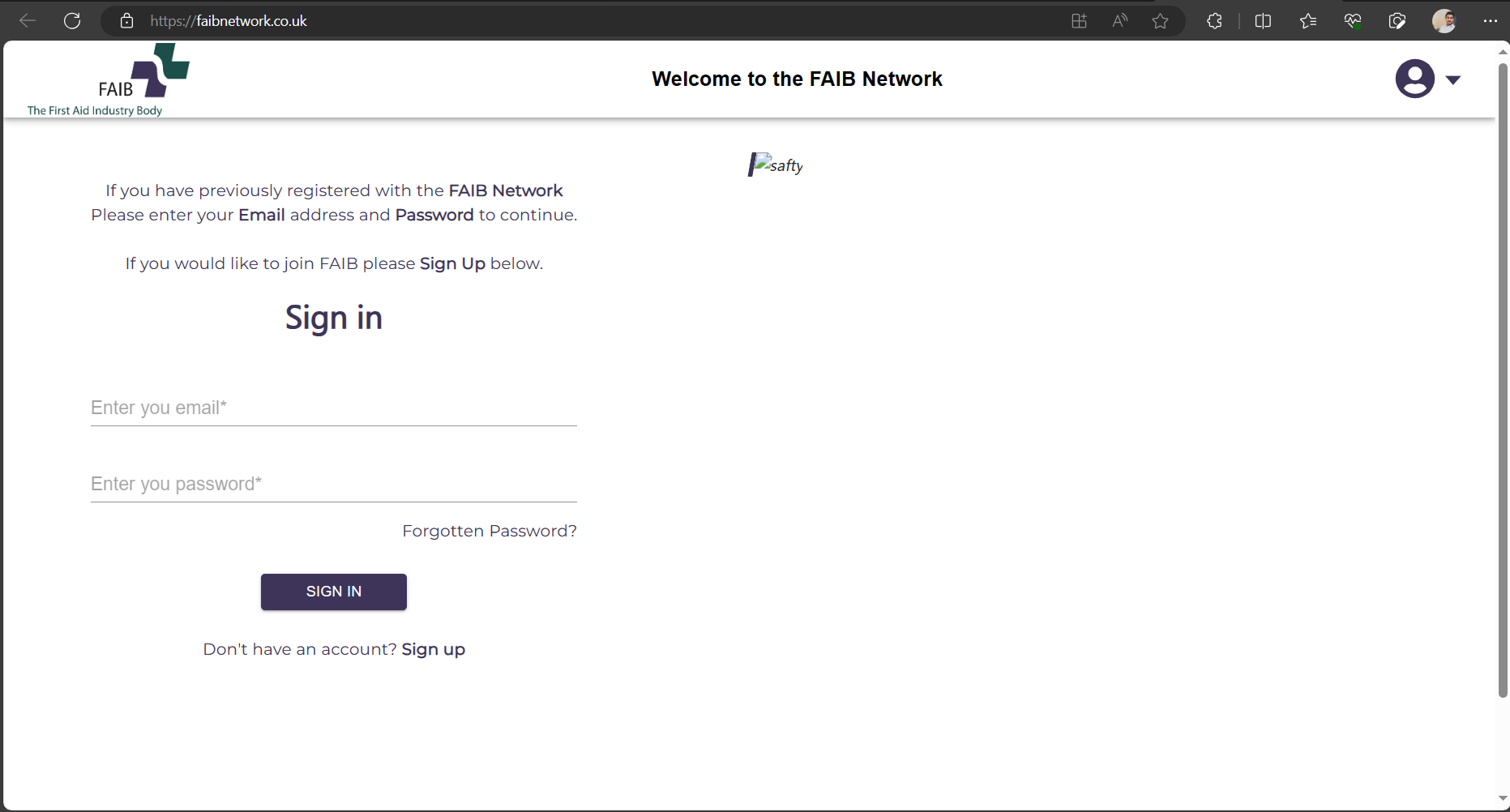Open the favorites list icon

pyautogui.click(x=1307, y=21)
